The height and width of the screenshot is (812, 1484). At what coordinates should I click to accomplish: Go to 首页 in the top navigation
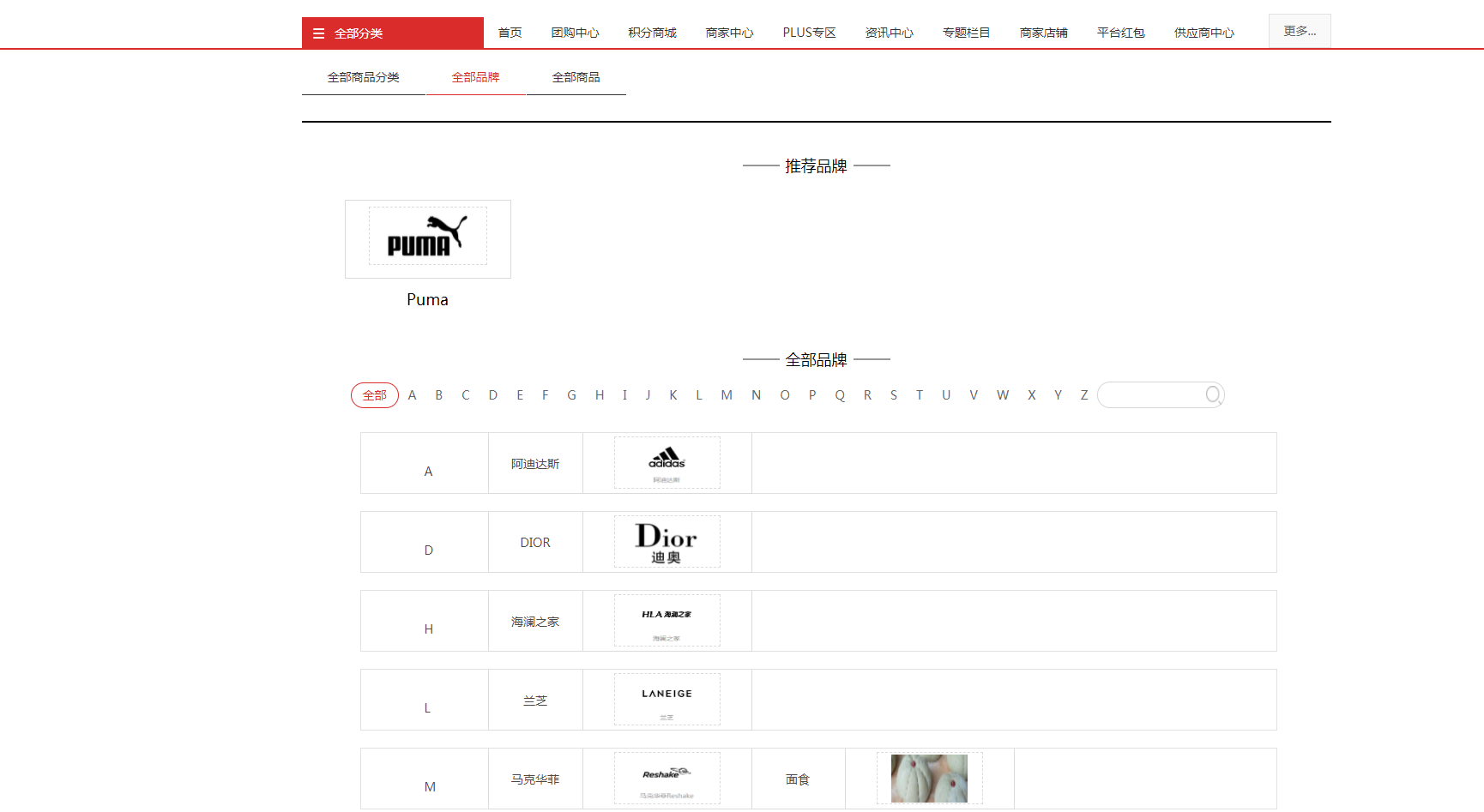click(x=510, y=33)
